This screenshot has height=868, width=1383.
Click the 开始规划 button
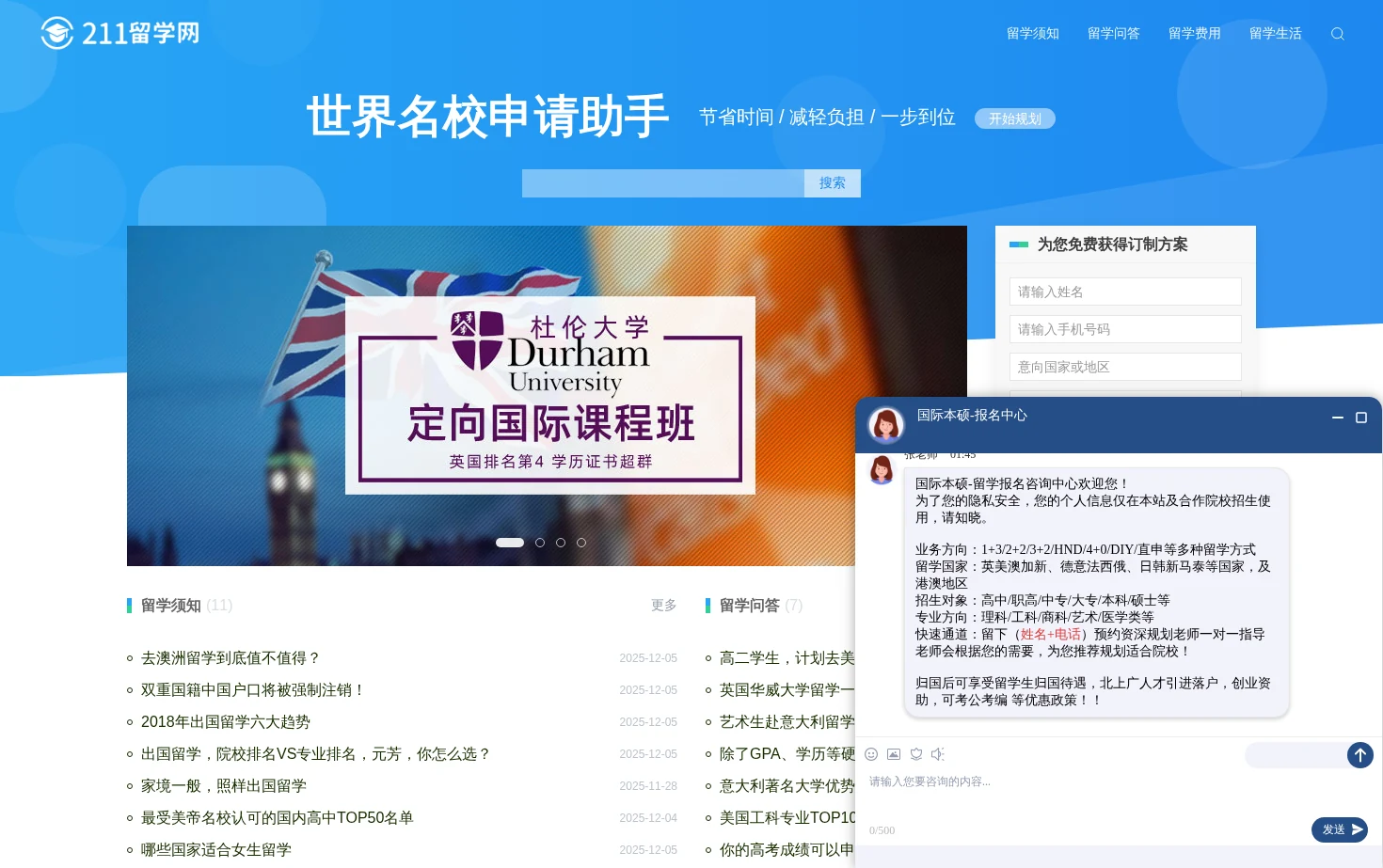click(1015, 118)
